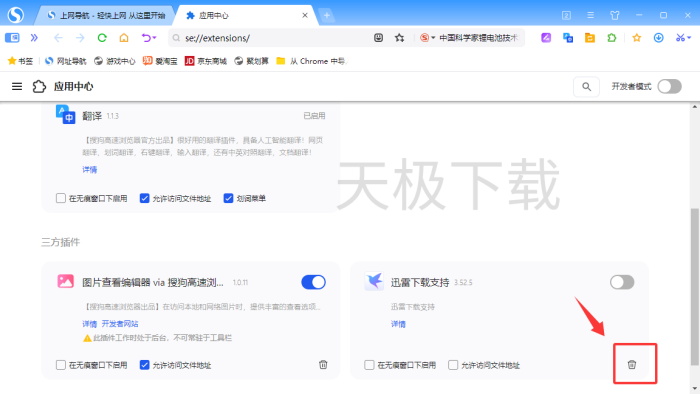Uncheck 允许访问文件地址 for 图片查看编辑器

click(x=145, y=365)
